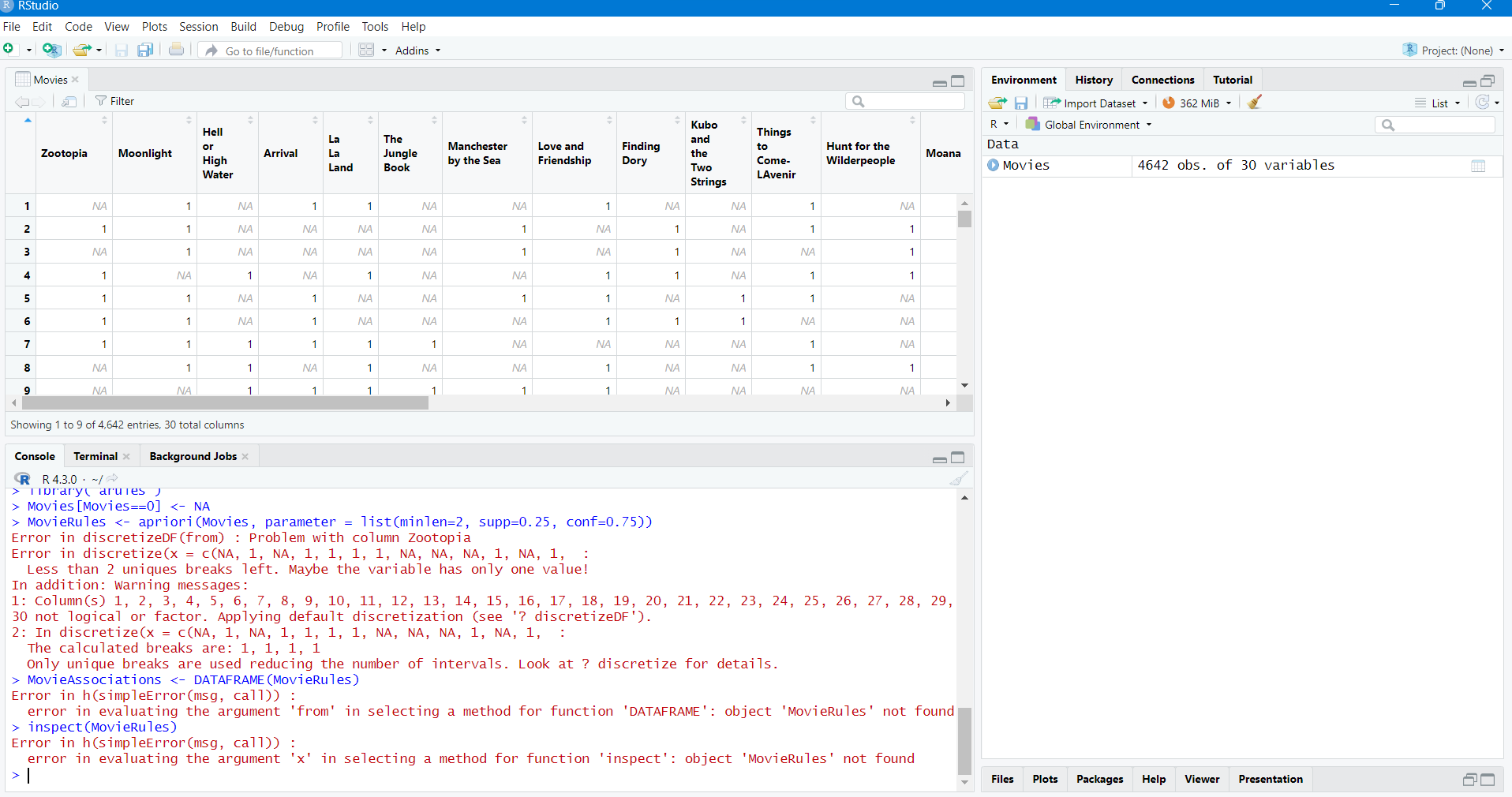Screen dimensions: 1512x797
Task: Switch to the Packages tab
Action: coord(1099,779)
